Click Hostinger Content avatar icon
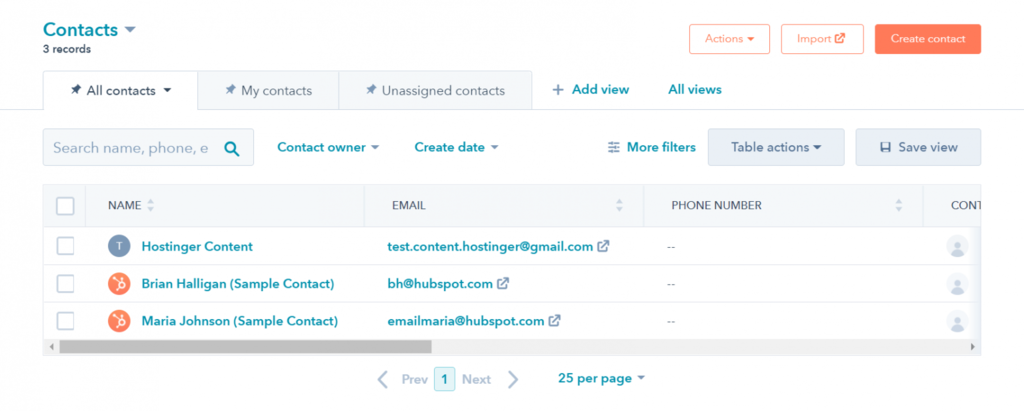The image size is (1024, 411). pos(119,246)
